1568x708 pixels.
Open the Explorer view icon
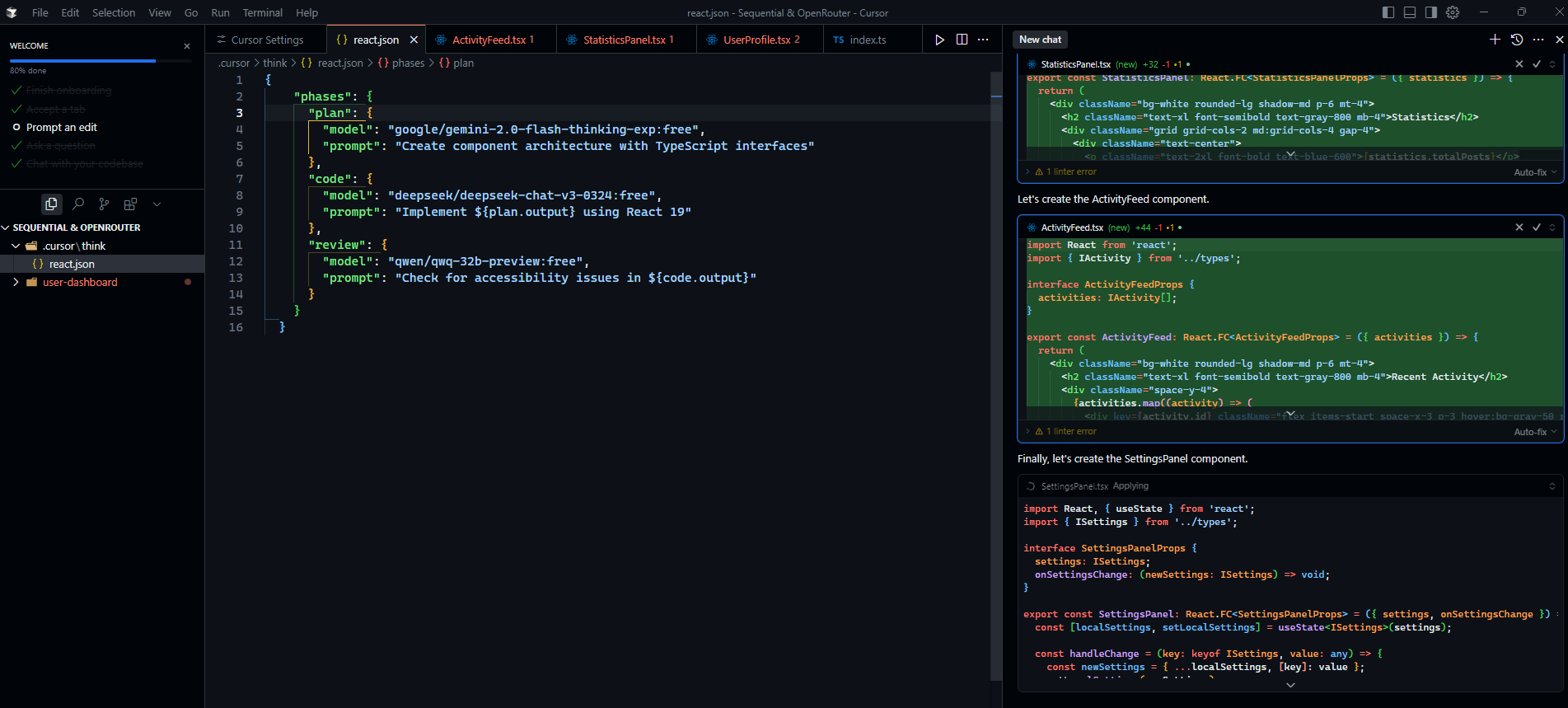pyautogui.click(x=51, y=204)
